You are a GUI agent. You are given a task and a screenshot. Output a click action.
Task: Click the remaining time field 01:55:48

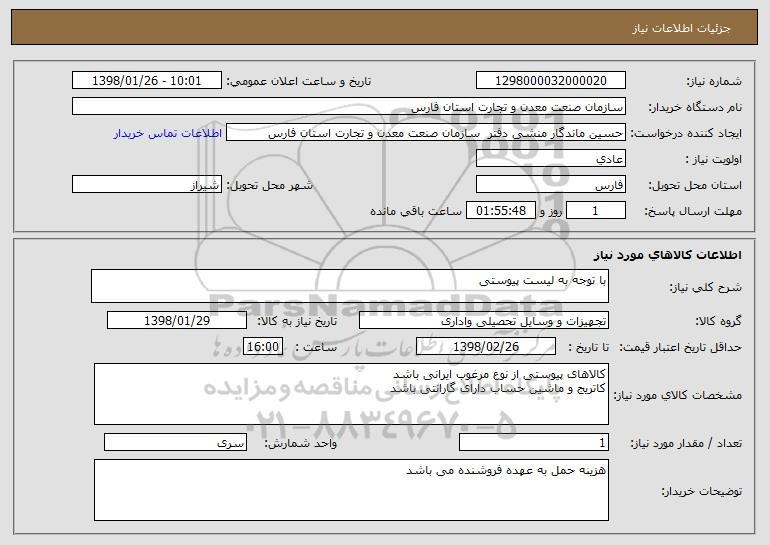coord(500,211)
